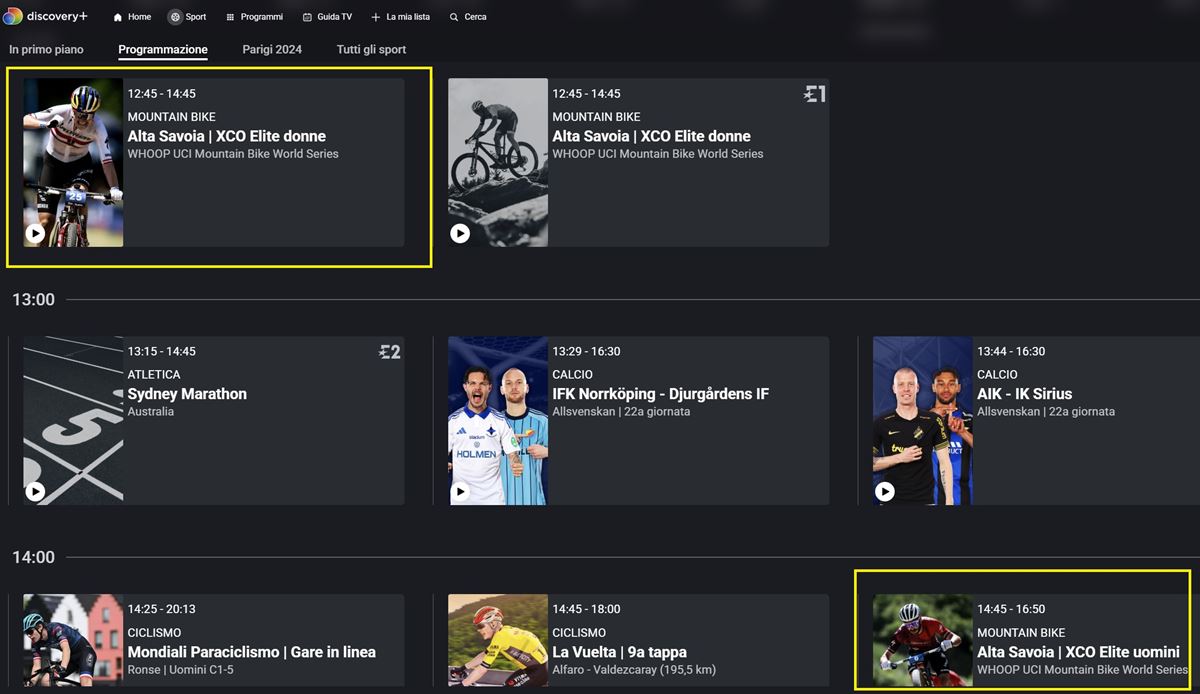
Task: Click the IFK Norrköping - Djurgårdens IF title
Action: [x=661, y=394]
